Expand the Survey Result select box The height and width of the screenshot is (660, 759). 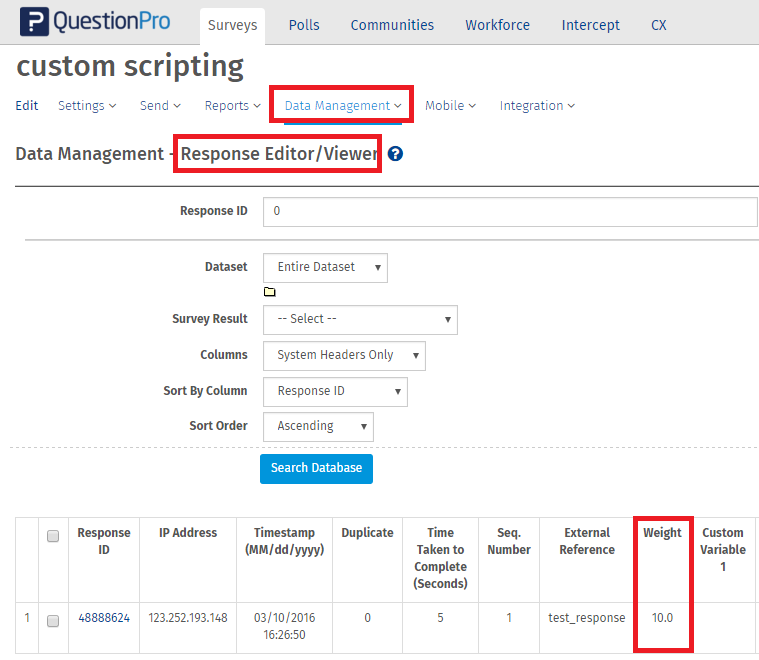point(360,319)
